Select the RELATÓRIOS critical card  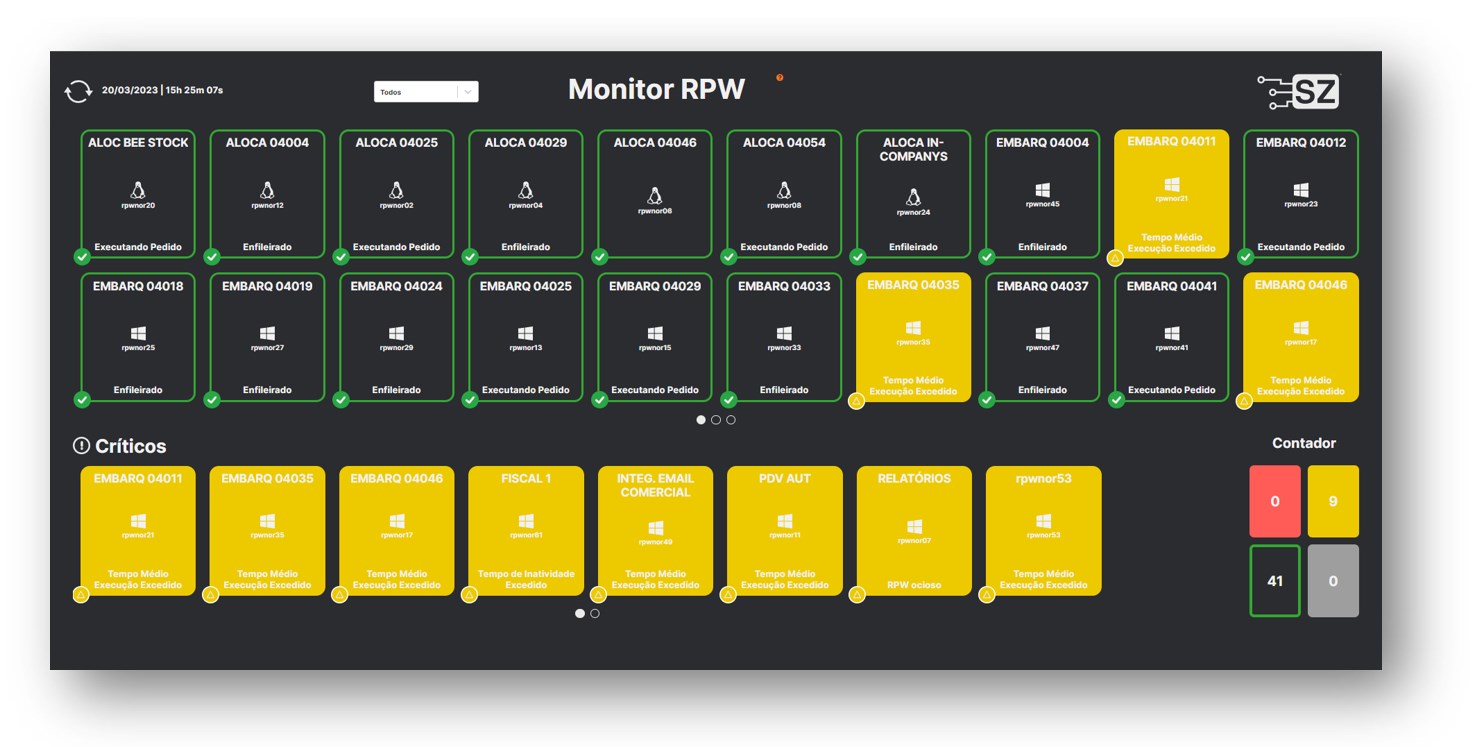pyautogui.click(x=914, y=530)
